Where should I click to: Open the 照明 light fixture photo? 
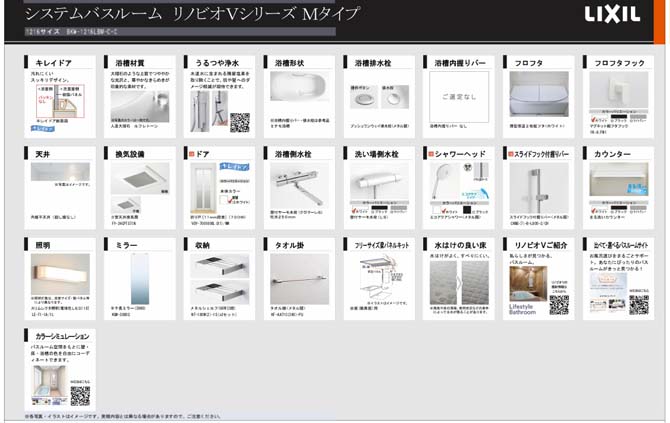point(60,274)
